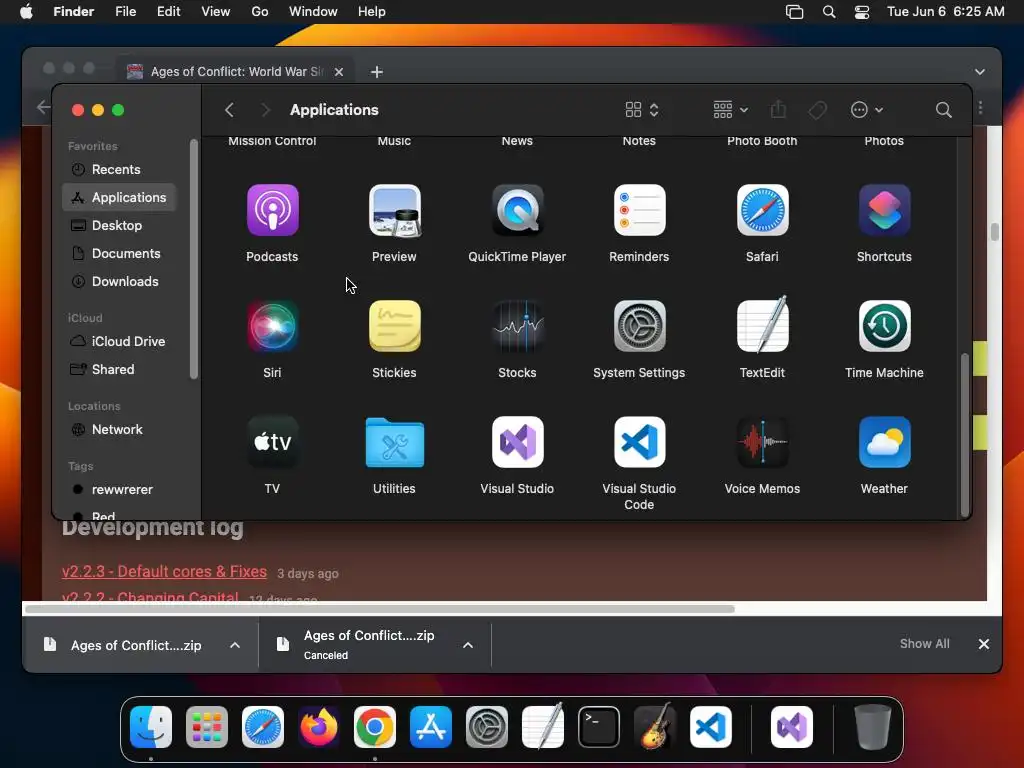Select the Weather app icon
Screen dimensions: 1024x768
(884, 442)
